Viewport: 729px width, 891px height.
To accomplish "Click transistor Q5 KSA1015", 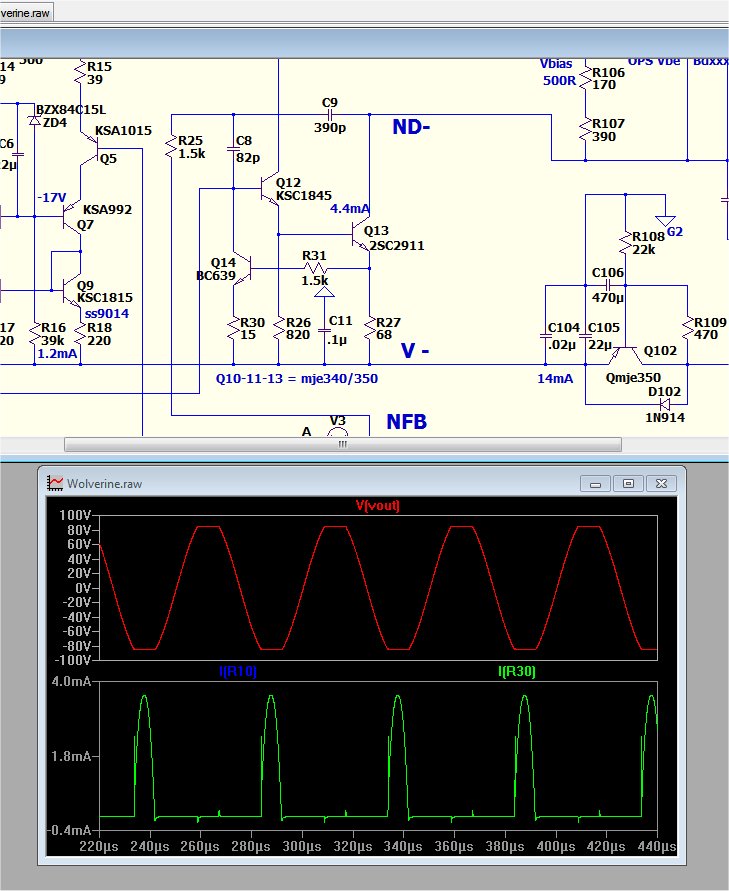I will tap(91, 149).
